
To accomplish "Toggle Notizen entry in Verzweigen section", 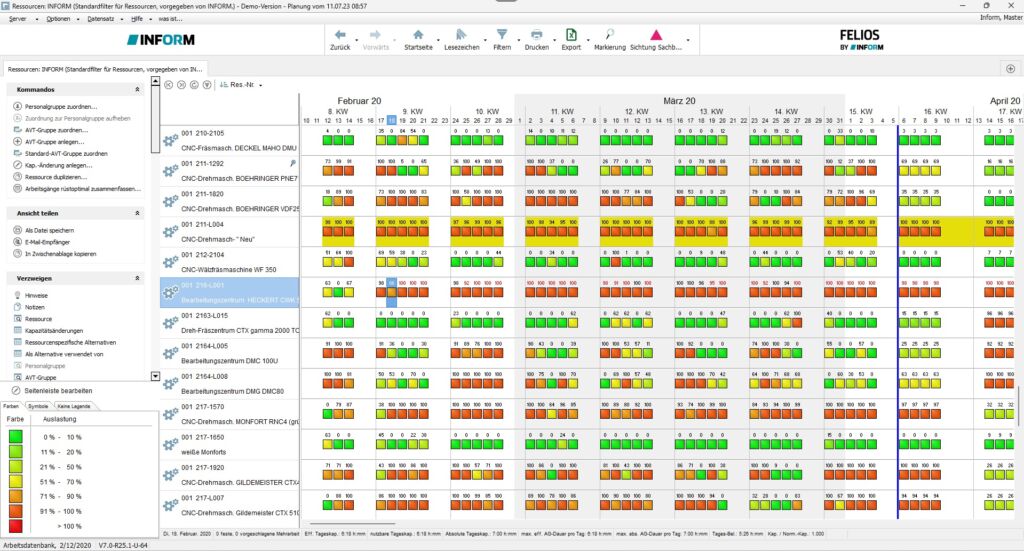I will tap(36, 307).
